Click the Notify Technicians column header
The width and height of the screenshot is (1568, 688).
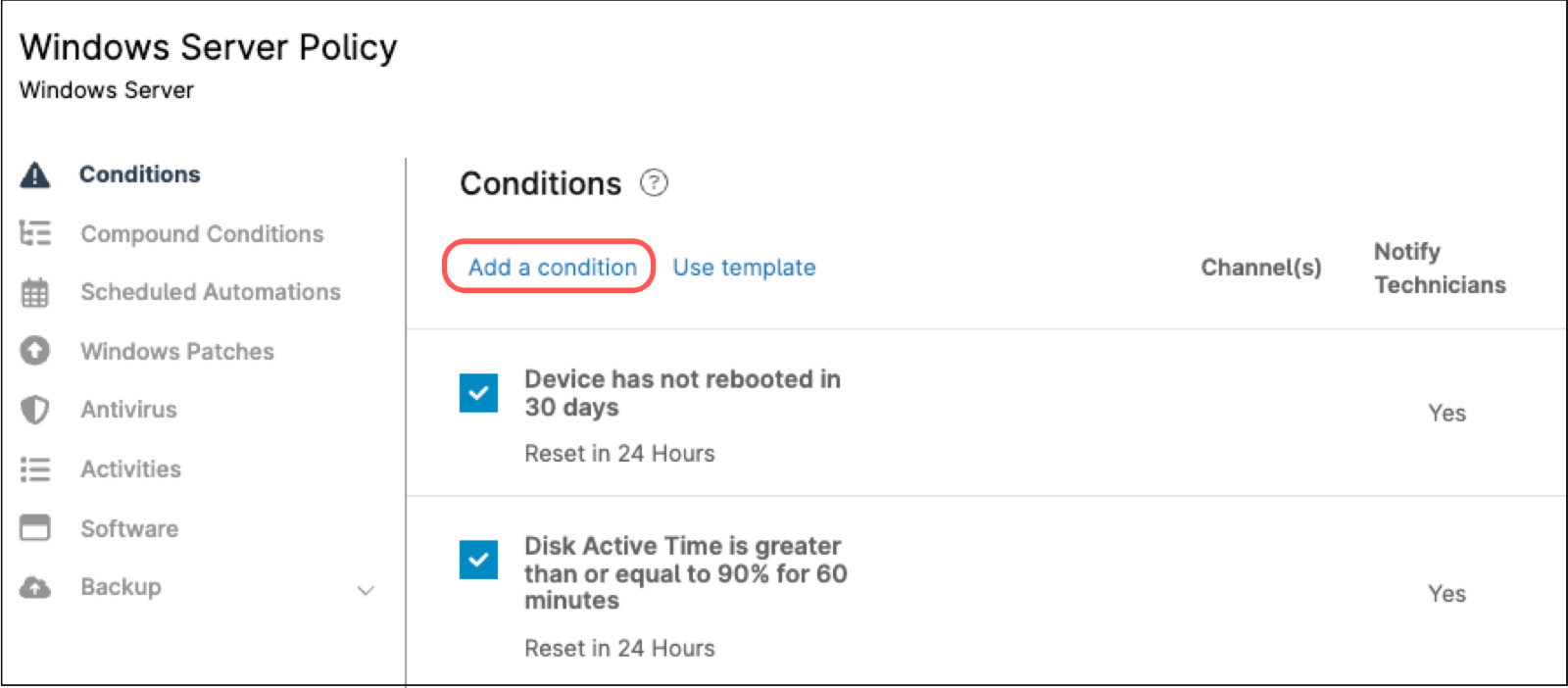point(1439,268)
